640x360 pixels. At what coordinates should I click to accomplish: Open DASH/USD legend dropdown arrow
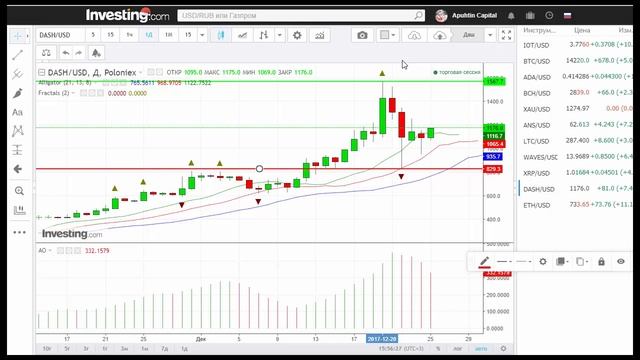[x=141, y=72]
